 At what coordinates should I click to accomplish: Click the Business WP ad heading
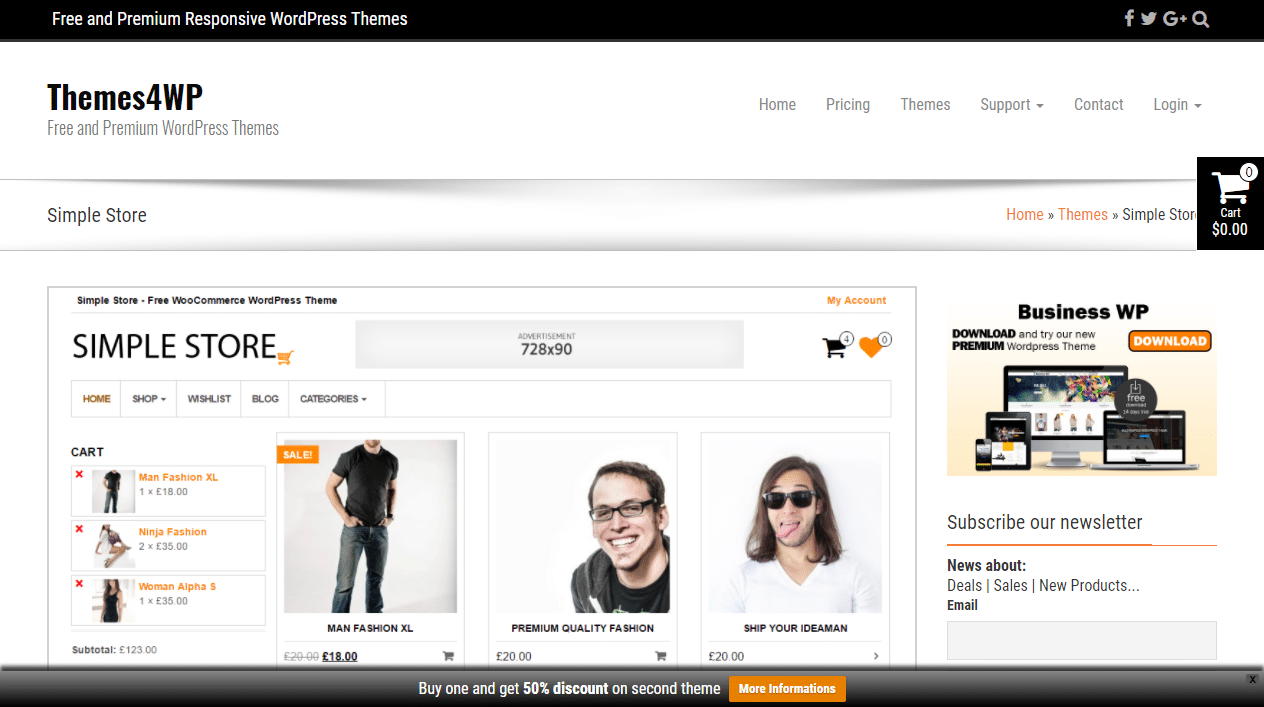(x=1083, y=312)
